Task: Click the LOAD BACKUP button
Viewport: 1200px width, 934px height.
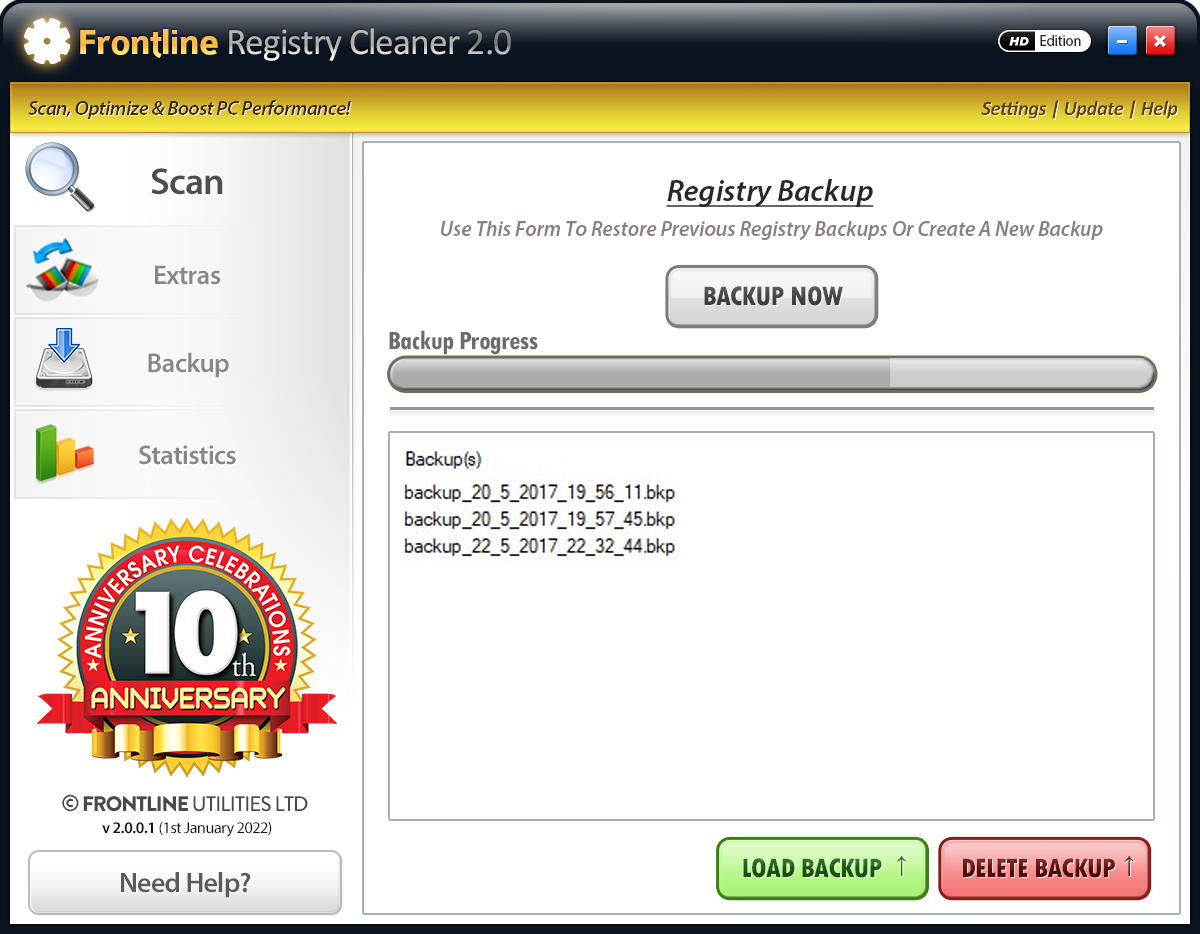Action: (822, 868)
